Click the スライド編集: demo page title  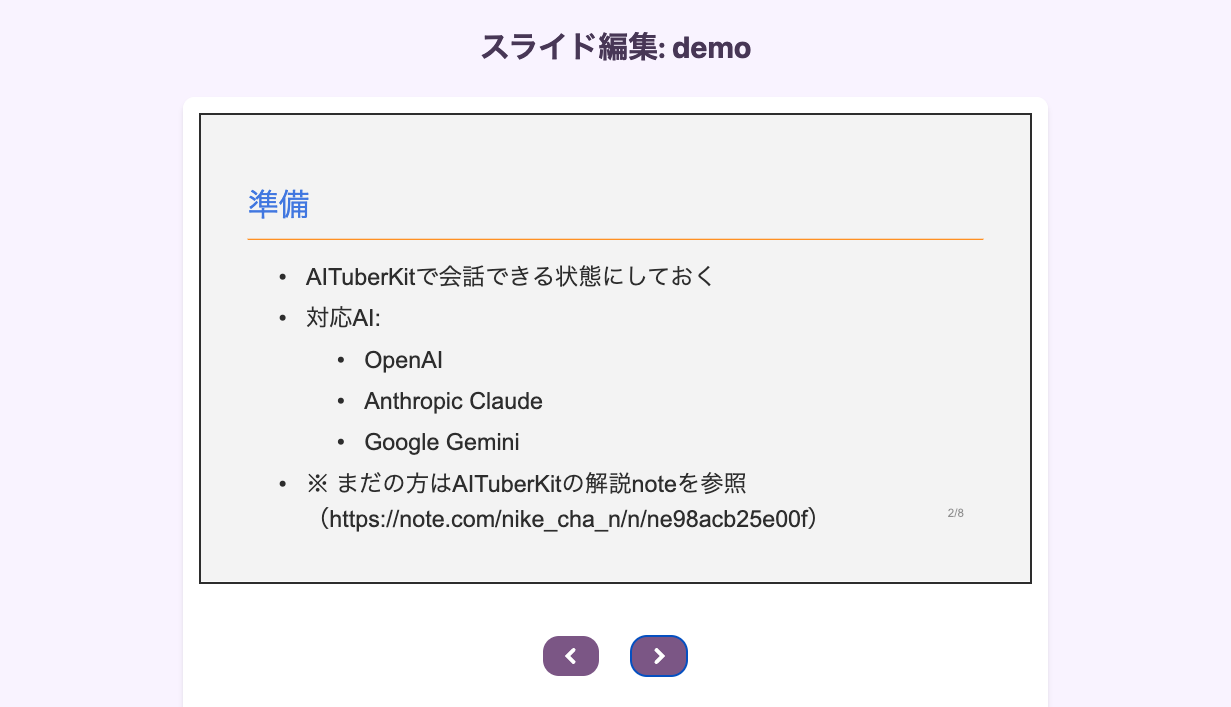(x=615, y=47)
